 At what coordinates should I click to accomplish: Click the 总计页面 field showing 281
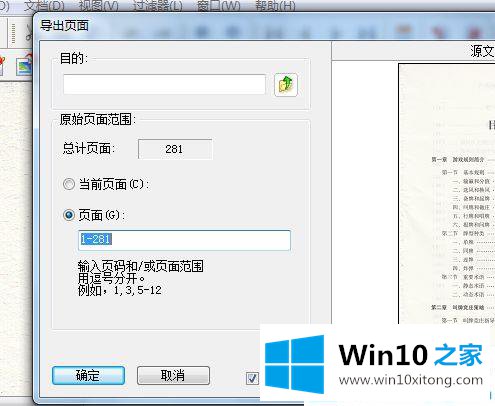coord(175,149)
